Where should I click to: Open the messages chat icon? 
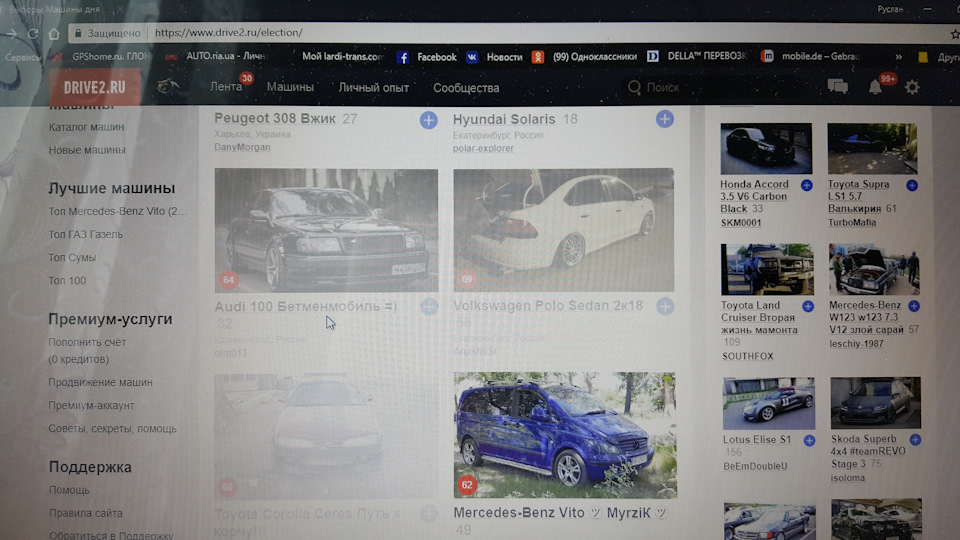tap(838, 86)
